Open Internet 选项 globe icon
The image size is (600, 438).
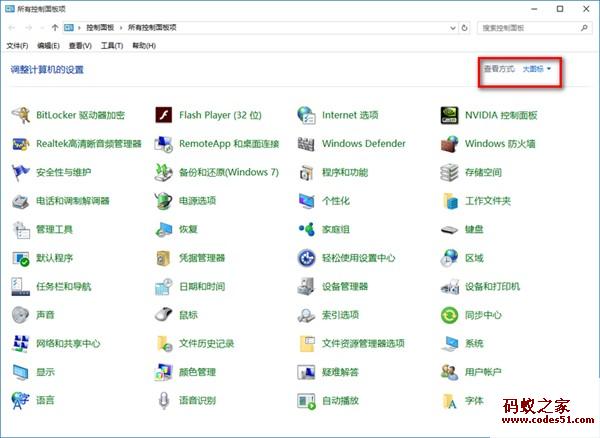307,115
